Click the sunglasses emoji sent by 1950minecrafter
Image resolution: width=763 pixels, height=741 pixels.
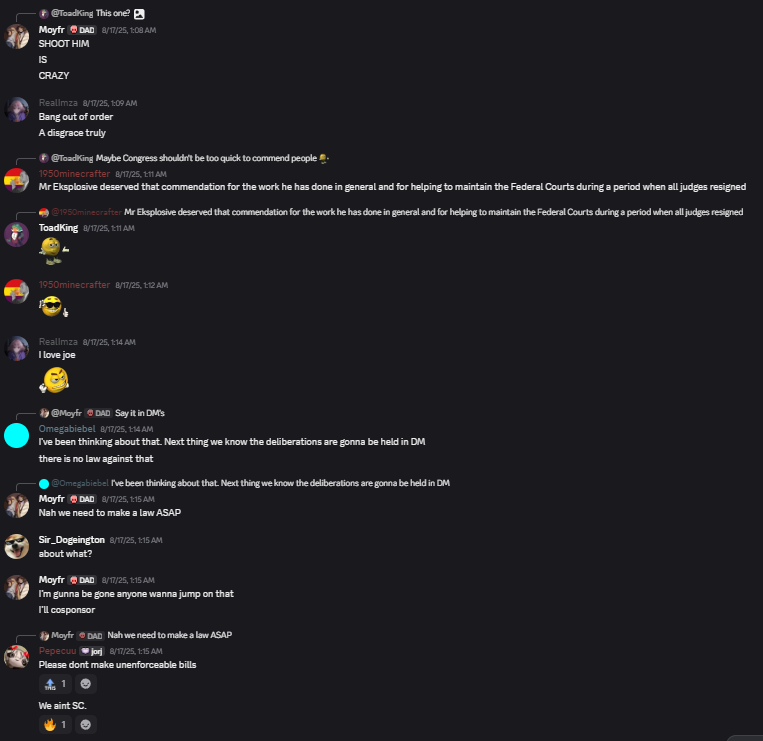[54, 307]
